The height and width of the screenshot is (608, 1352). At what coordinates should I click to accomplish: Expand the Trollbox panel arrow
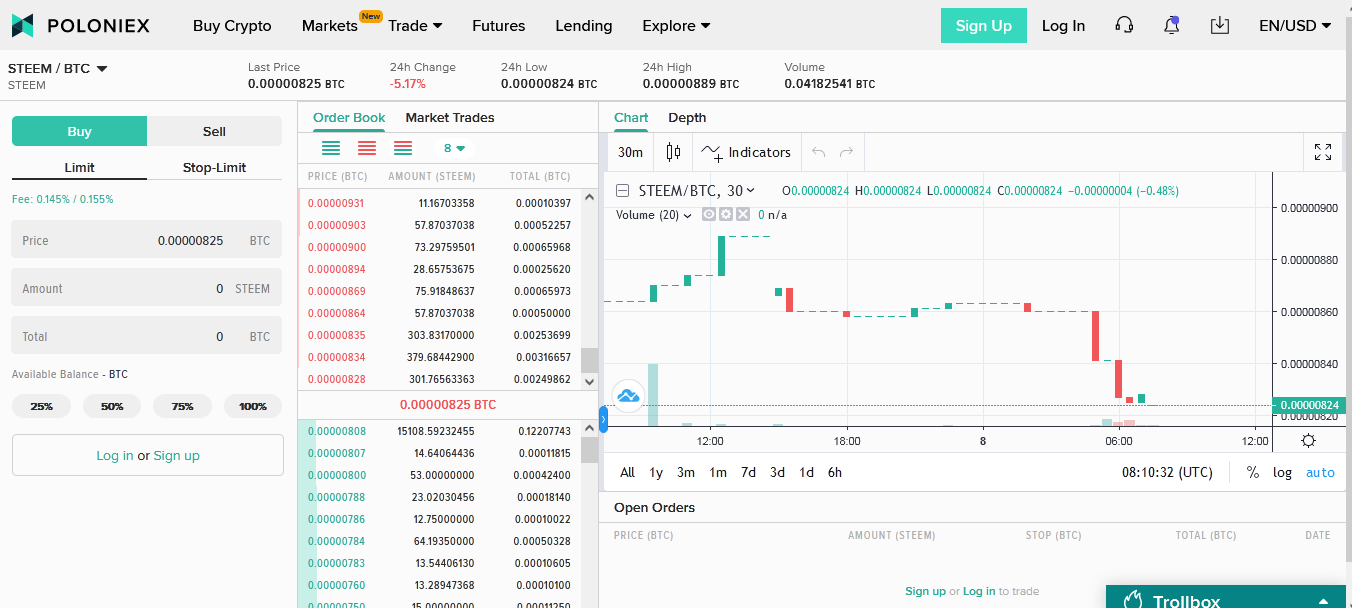pos(1324,601)
